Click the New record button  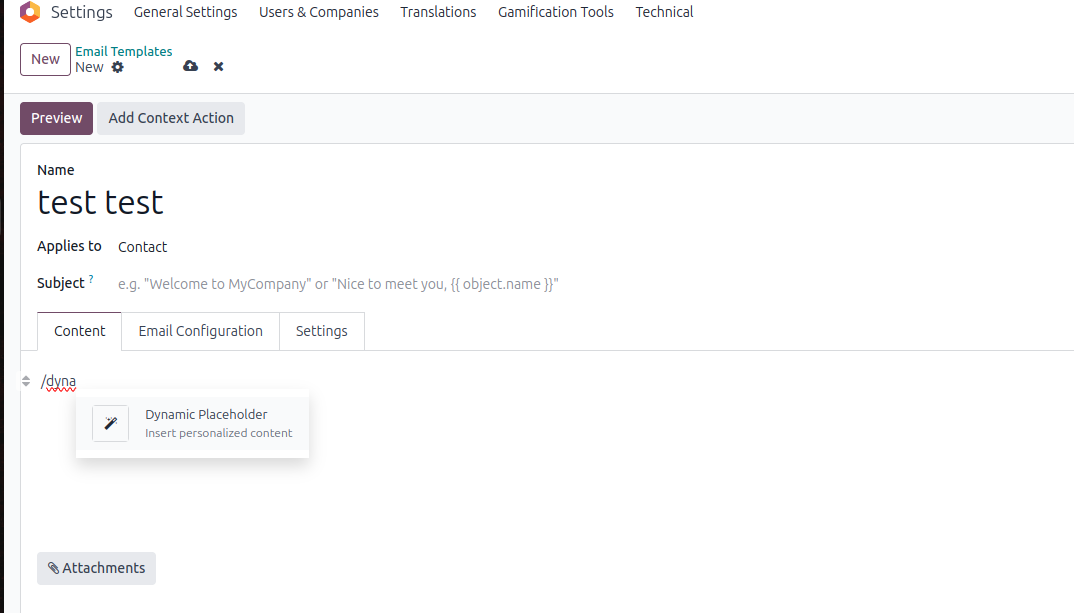(x=45, y=59)
